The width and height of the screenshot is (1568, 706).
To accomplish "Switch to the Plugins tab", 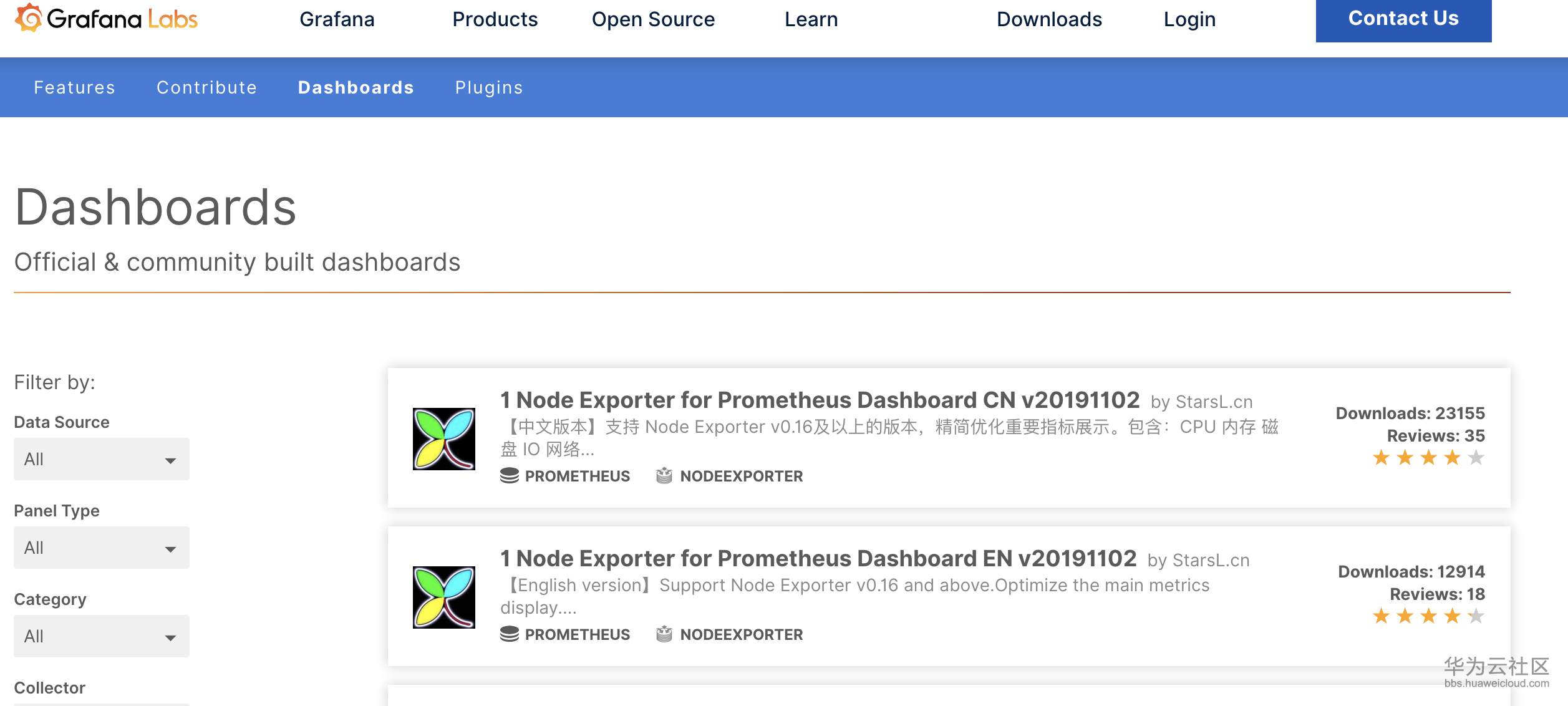I will [x=488, y=88].
